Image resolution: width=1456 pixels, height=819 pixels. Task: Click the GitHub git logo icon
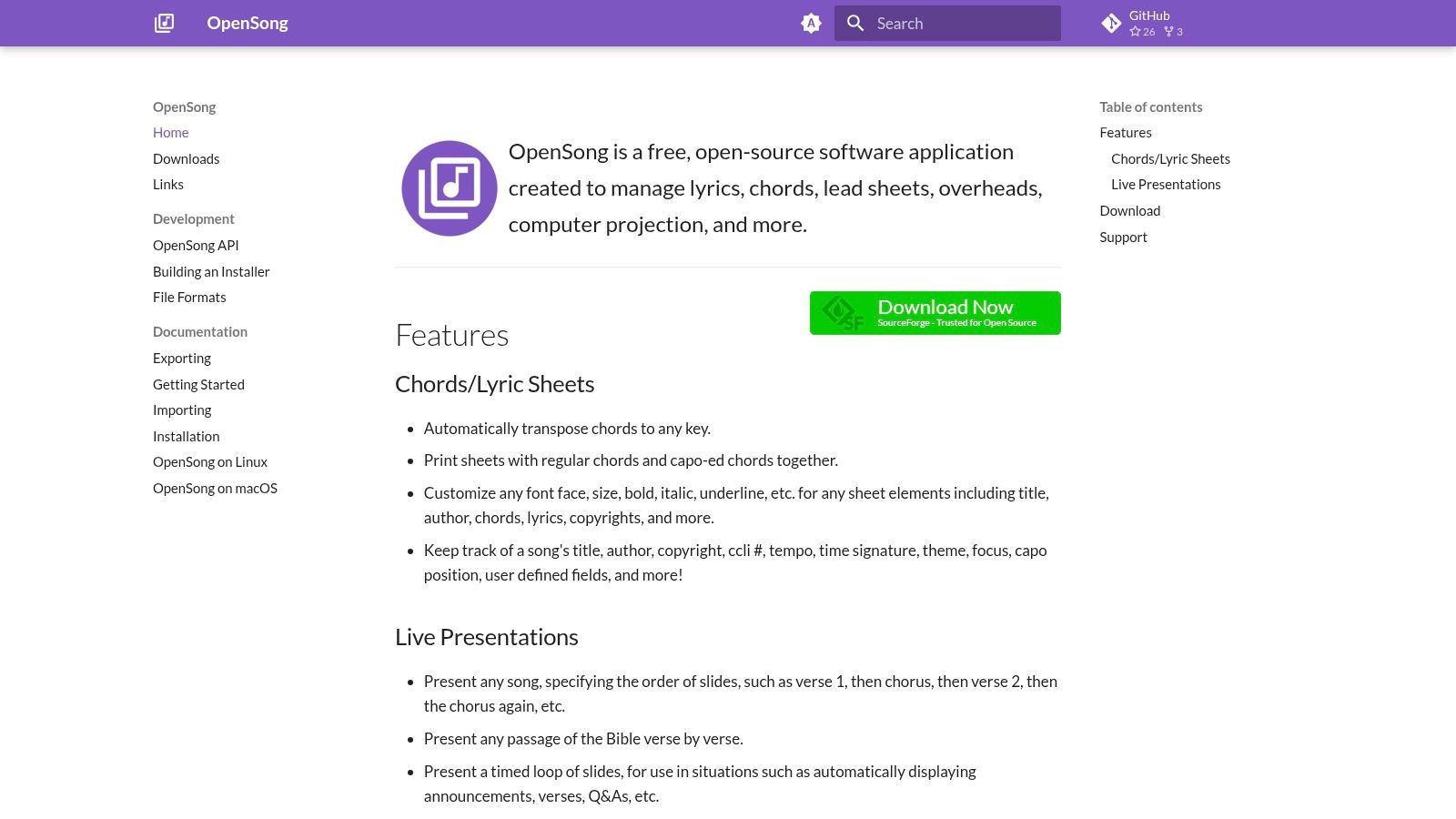point(1111,23)
